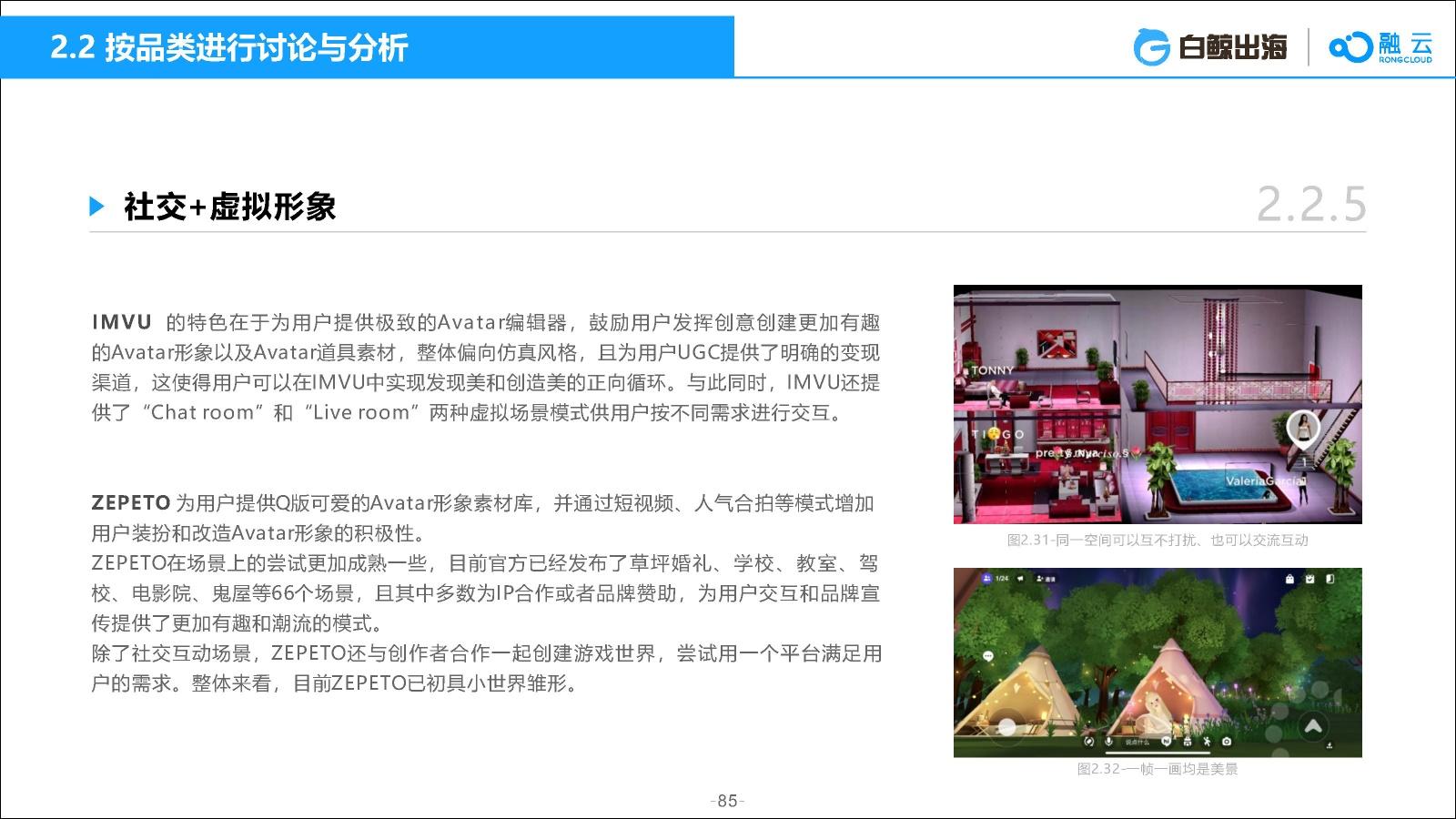Tap the seat icon in ZEPETO toolbar
The height and width of the screenshot is (819, 1456).
click(x=1187, y=743)
